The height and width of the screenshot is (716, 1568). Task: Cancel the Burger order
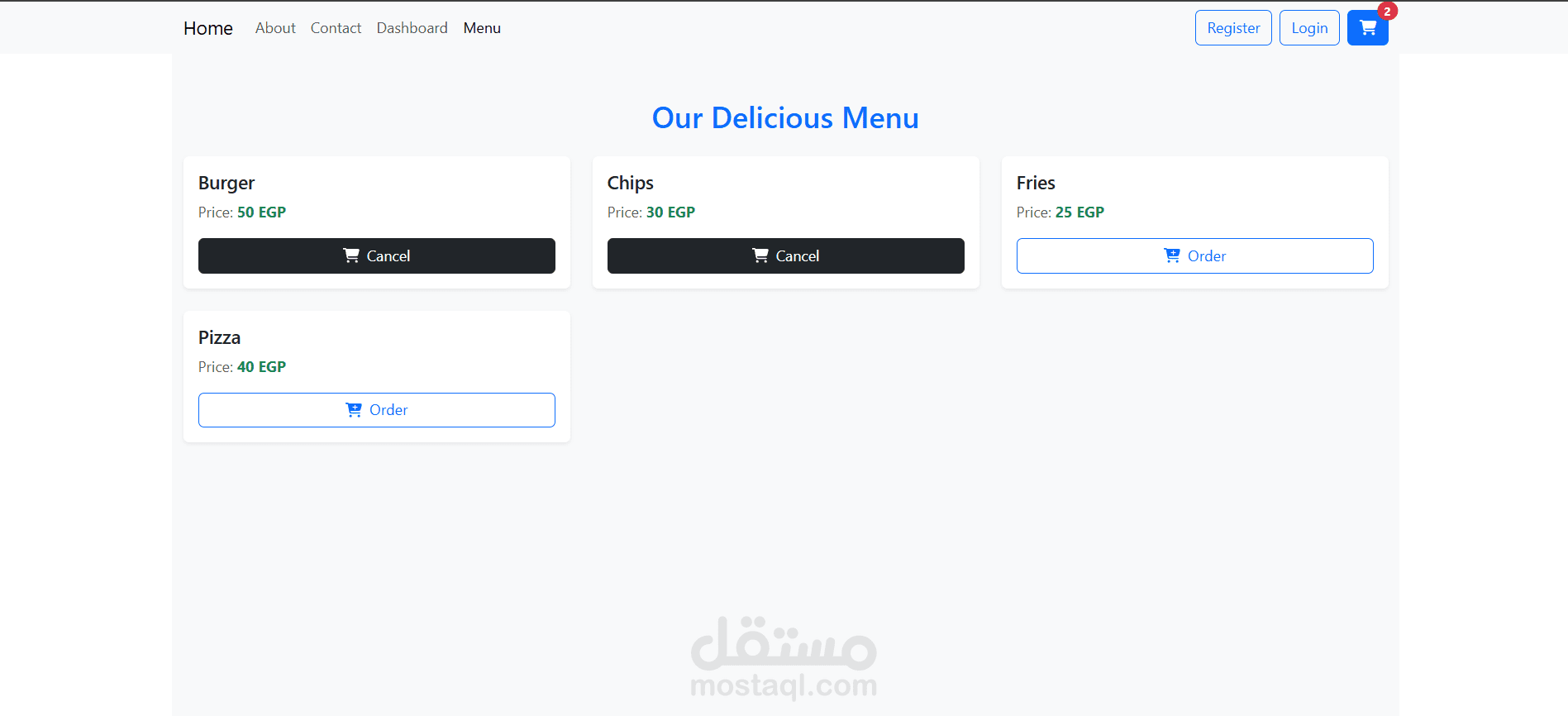click(377, 255)
